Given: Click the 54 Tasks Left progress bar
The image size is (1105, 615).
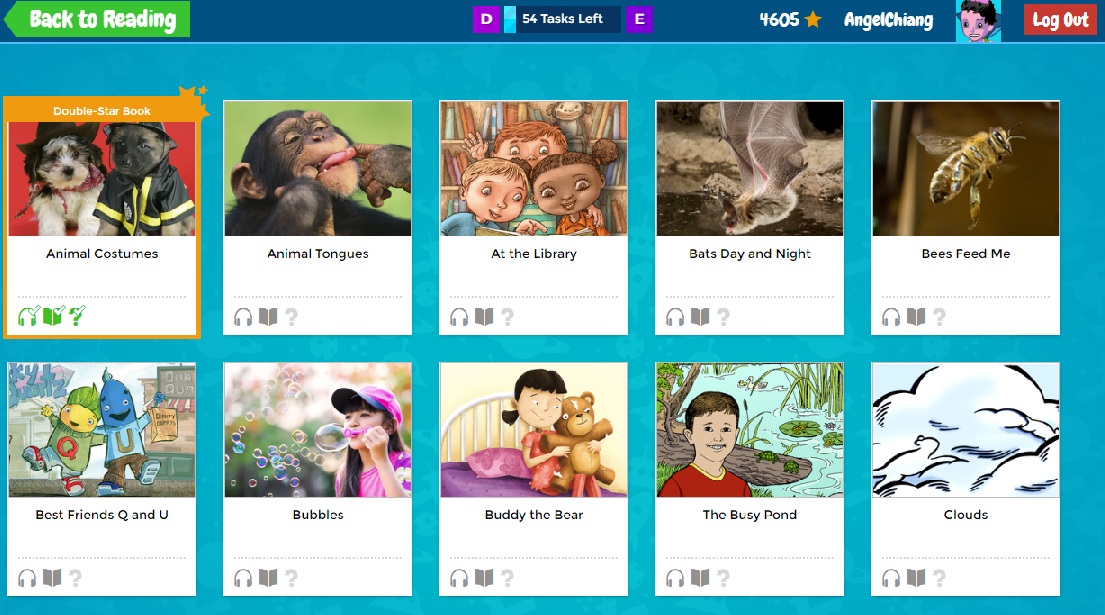Looking at the screenshot, I should 562,19.
